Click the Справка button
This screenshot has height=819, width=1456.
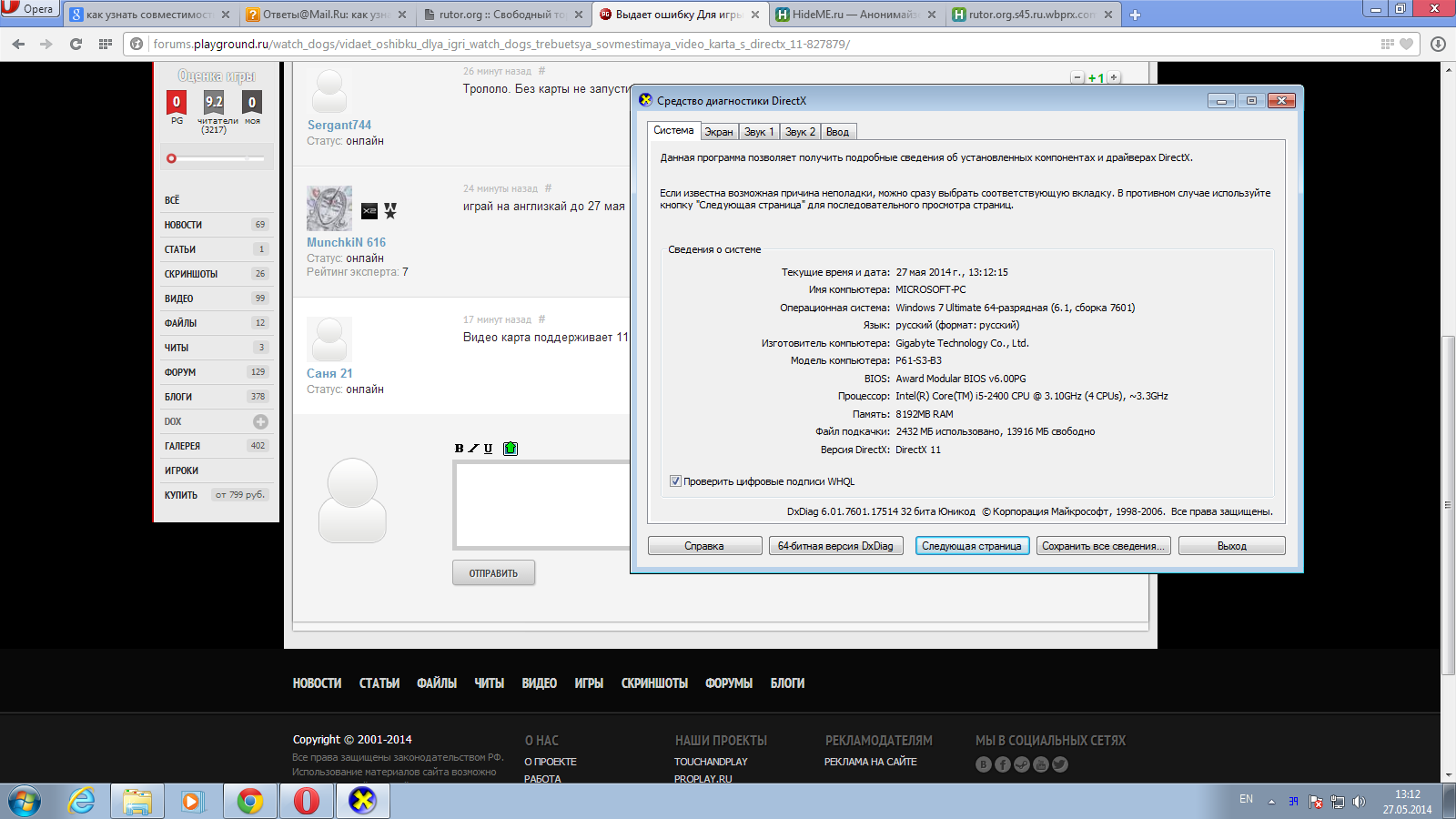pos(704,546)
